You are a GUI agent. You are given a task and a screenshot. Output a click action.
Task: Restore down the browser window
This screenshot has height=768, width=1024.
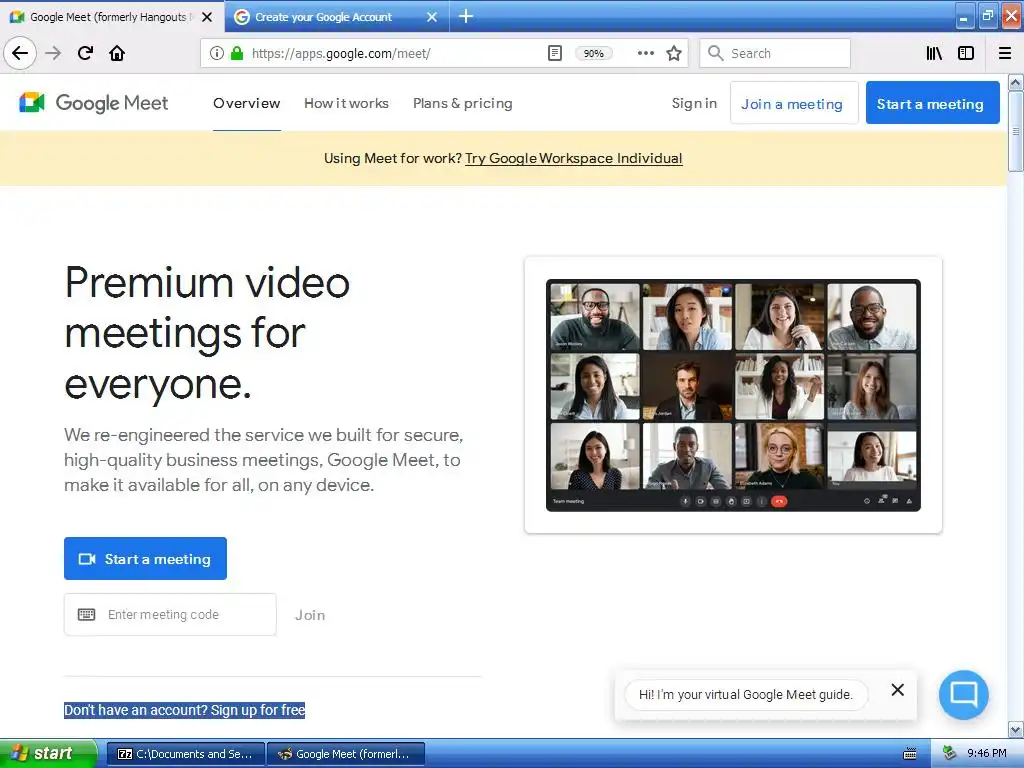pyautogui.click(x=987, y=17)
